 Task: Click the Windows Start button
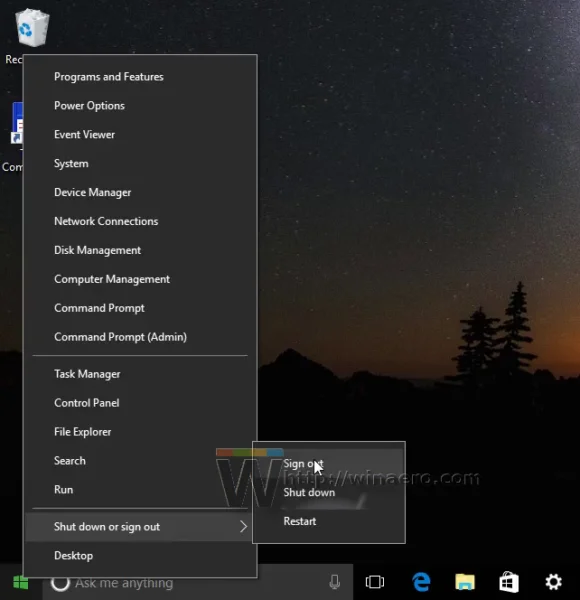(21, 582)
